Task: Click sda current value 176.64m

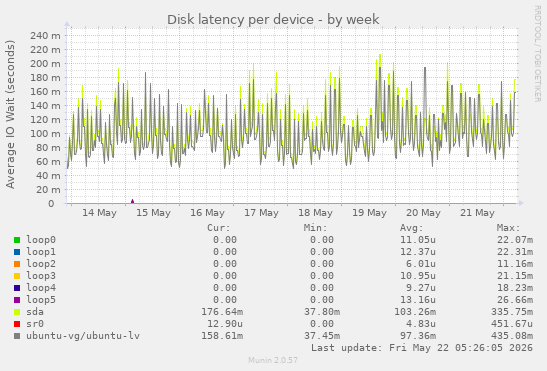Action: (x=222, y=312)
